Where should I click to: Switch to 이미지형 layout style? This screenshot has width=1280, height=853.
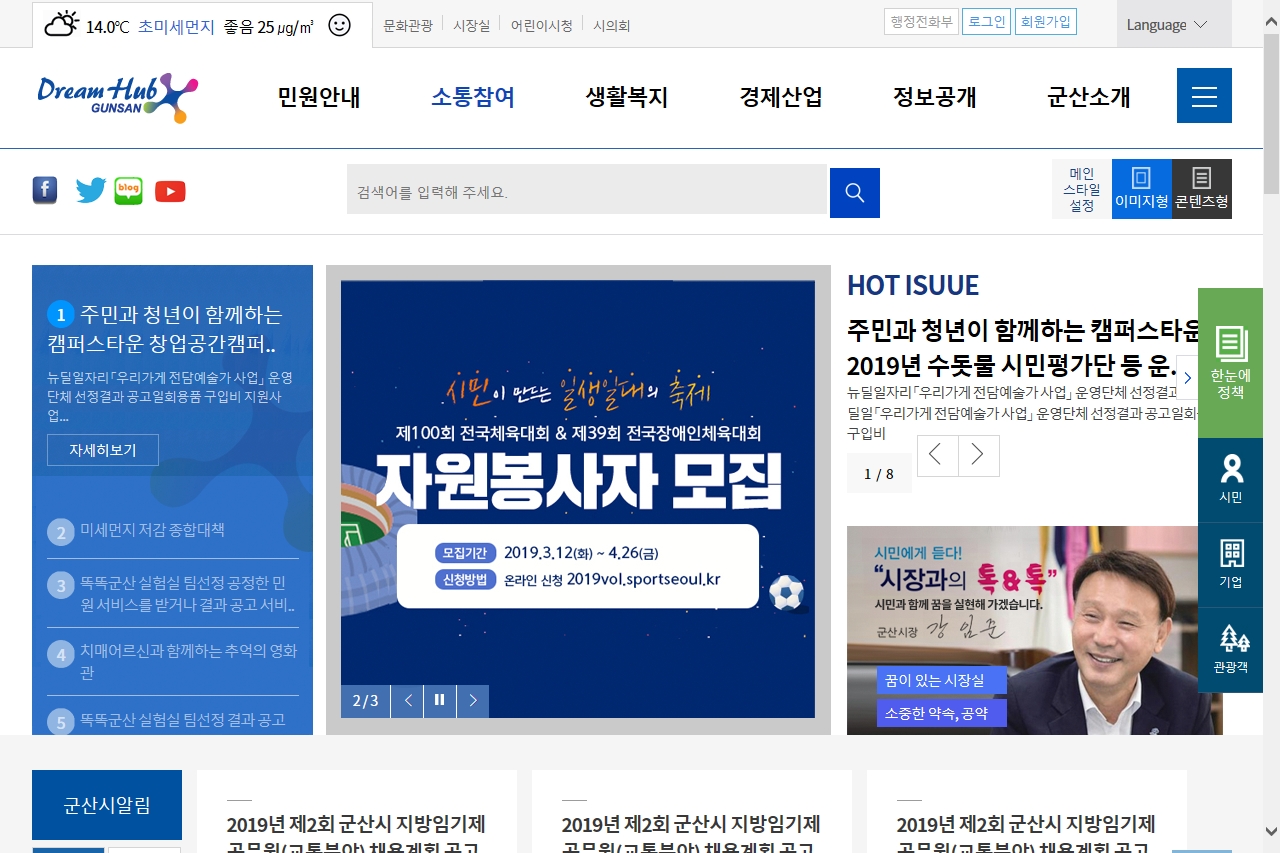[x=1141, y=189]
